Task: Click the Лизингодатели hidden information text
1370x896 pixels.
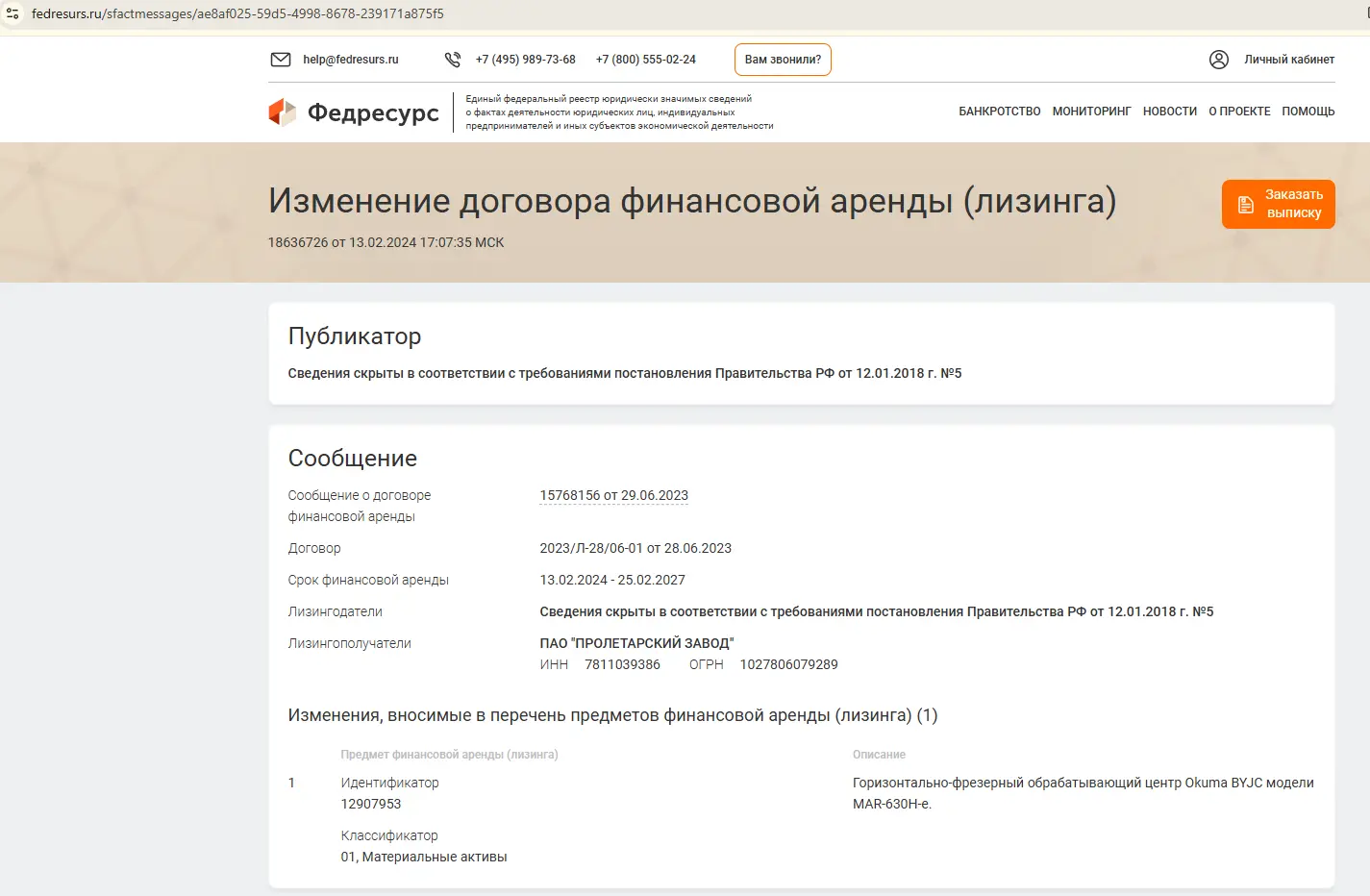Action: coord(877,611)
